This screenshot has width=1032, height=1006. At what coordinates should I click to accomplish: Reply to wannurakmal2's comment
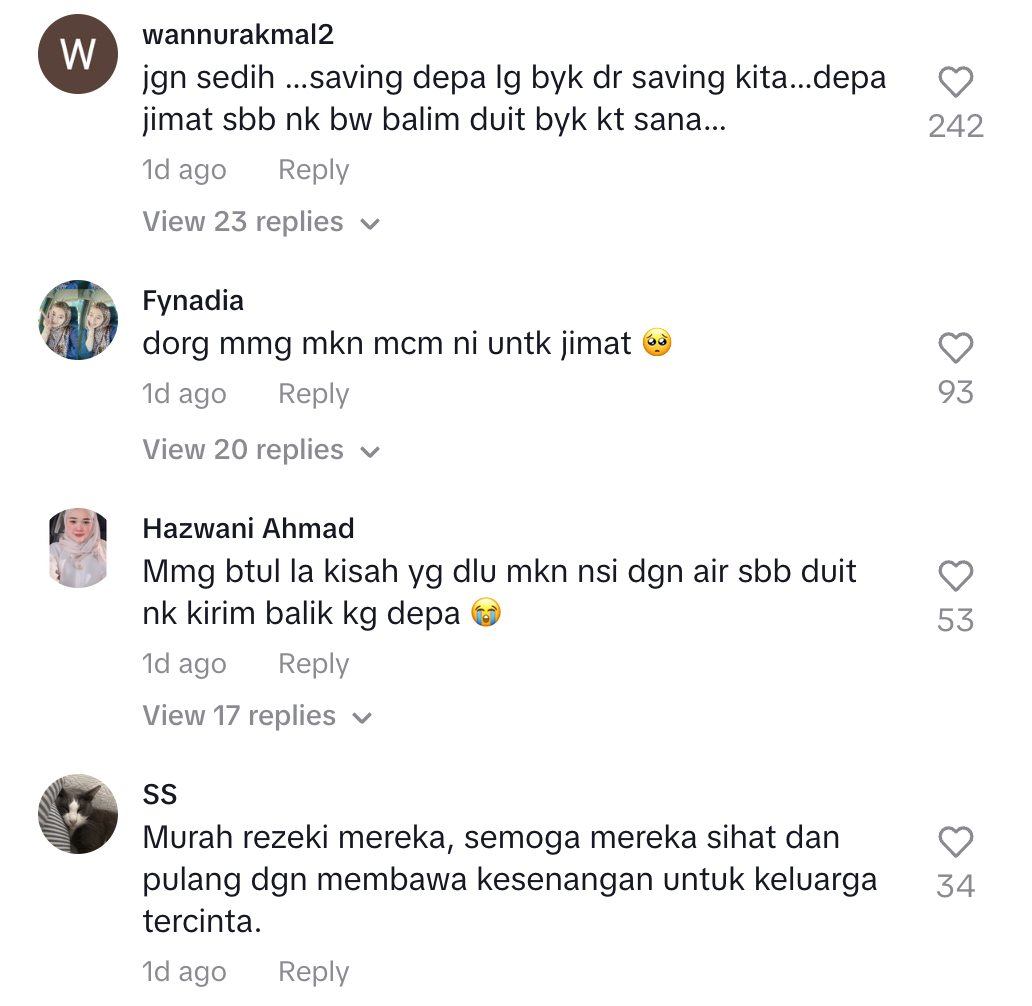(313, 170)
